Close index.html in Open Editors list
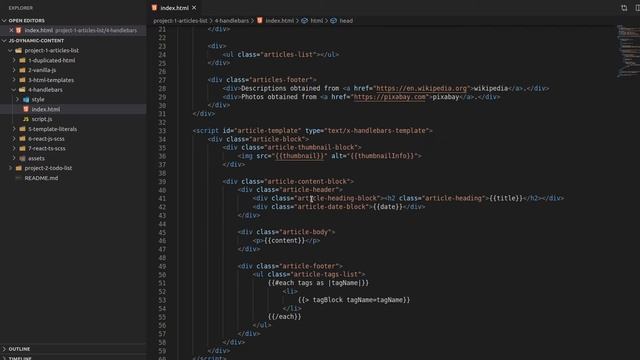Image resolution: width=640 pixels, height=360 pixels. [11, 30]
